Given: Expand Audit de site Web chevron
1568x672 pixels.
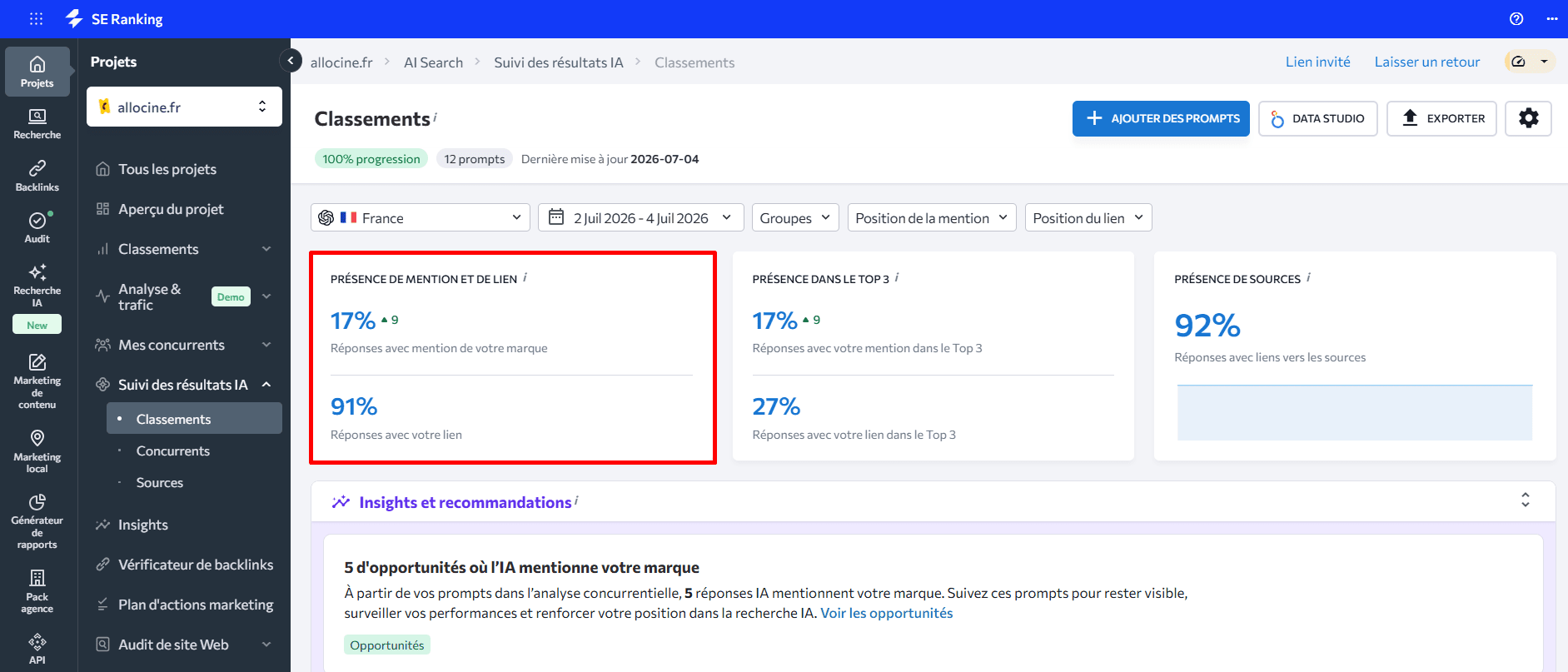Looking at the screenshot, I should (266, 645).
